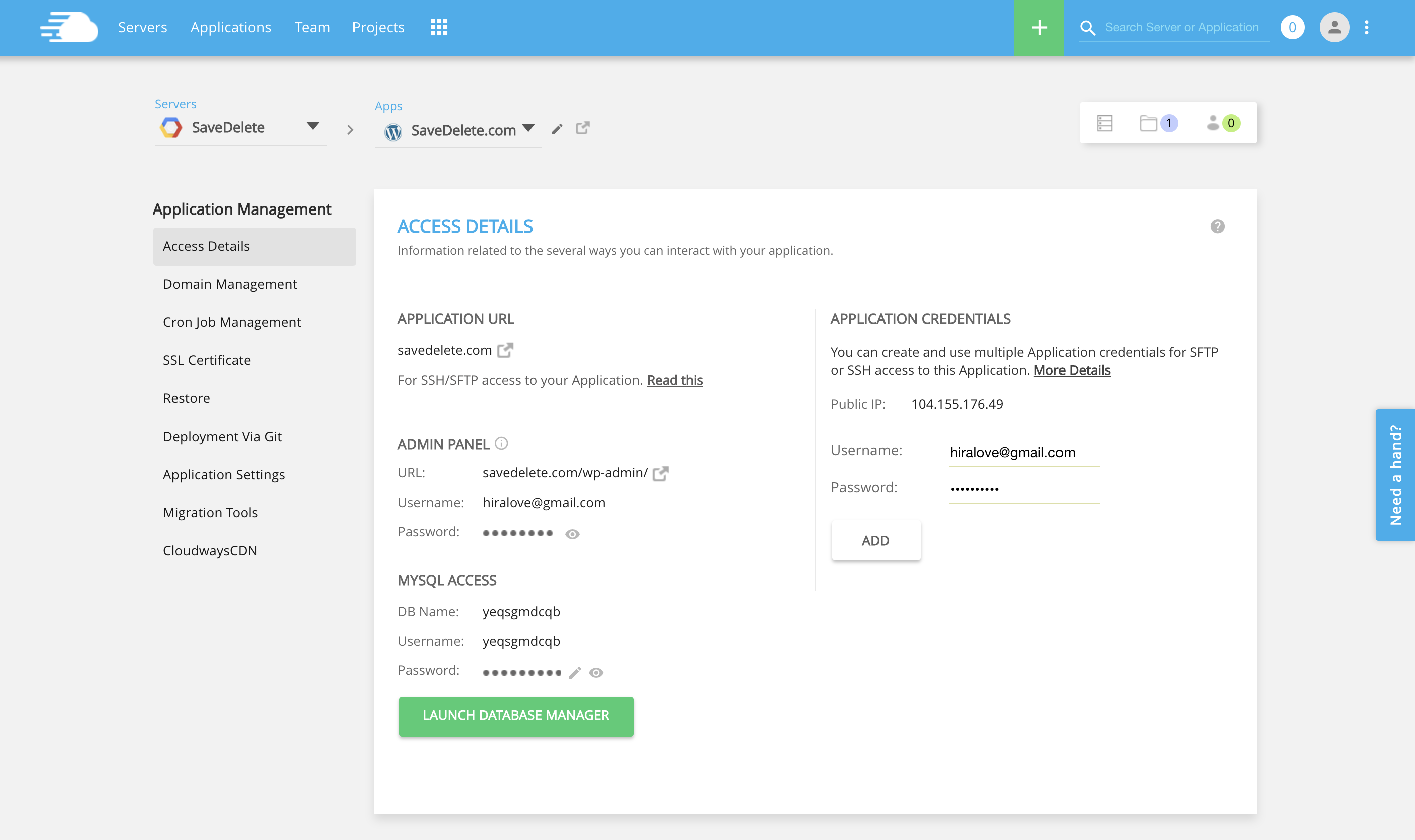
Task: Open Servers in top navigation
Action: [x=143, y=27]
